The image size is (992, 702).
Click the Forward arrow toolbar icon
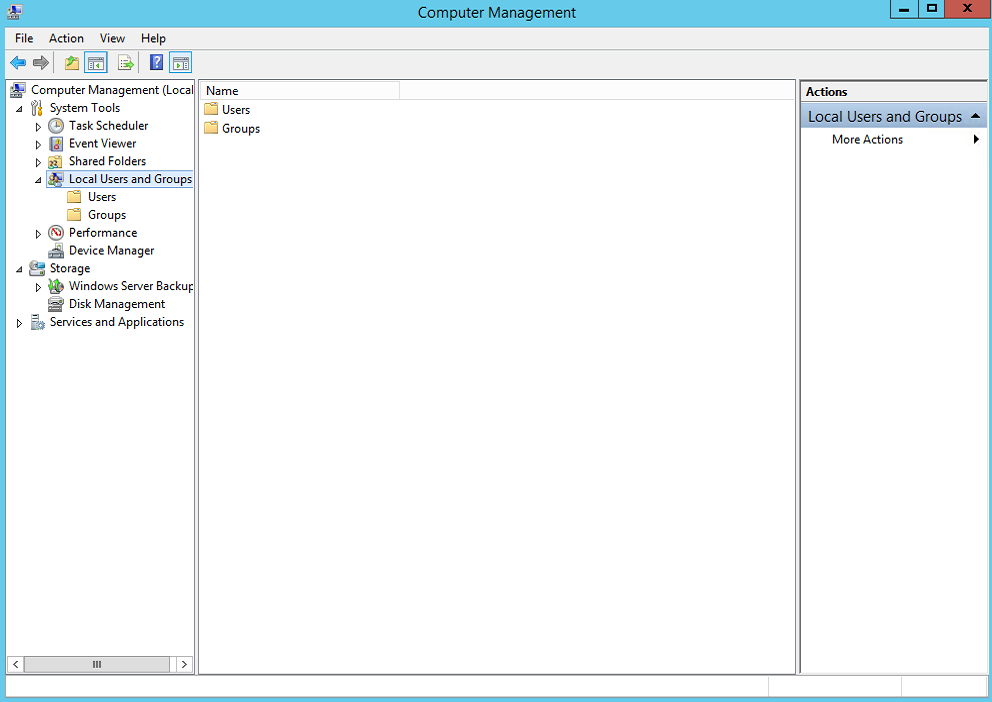[40, 63]
